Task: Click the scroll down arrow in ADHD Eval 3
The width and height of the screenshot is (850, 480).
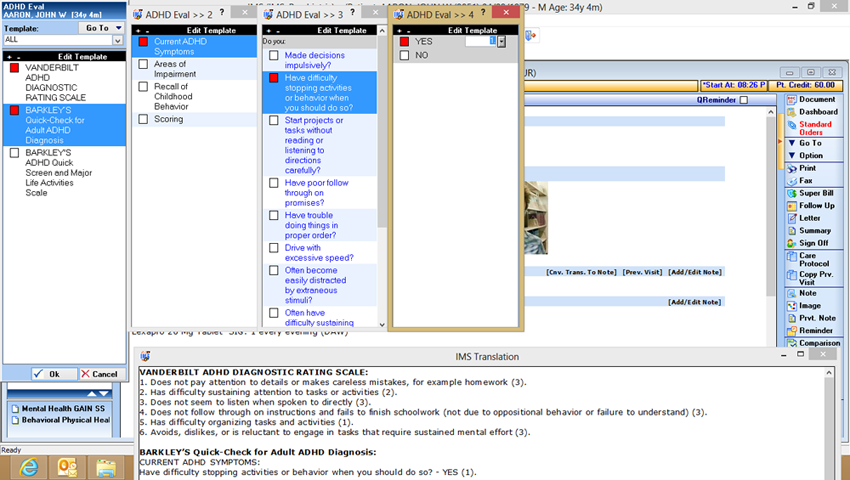Action: coord(382,324)
